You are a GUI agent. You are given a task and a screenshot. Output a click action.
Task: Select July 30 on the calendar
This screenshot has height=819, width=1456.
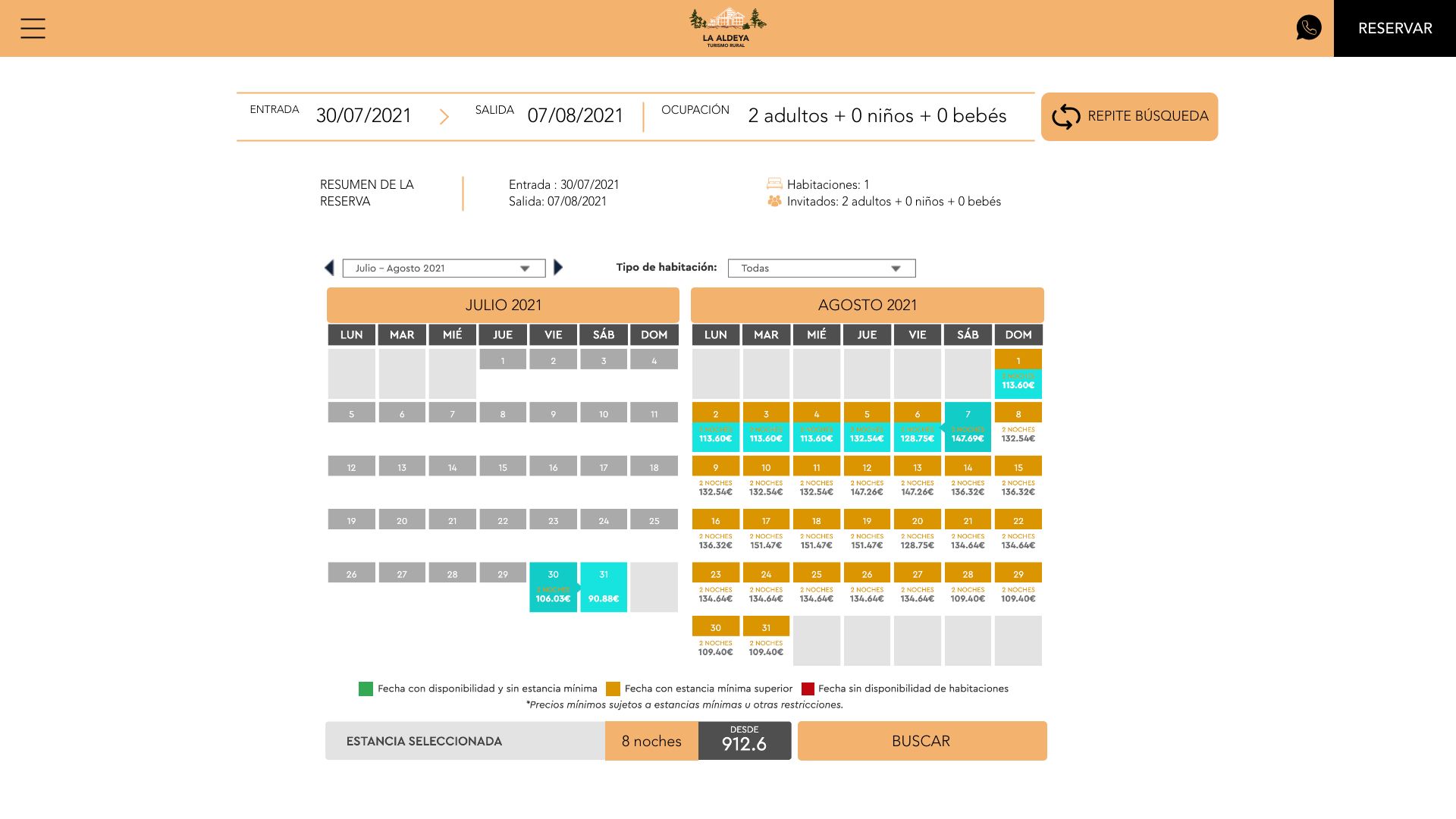pos(553,586)
